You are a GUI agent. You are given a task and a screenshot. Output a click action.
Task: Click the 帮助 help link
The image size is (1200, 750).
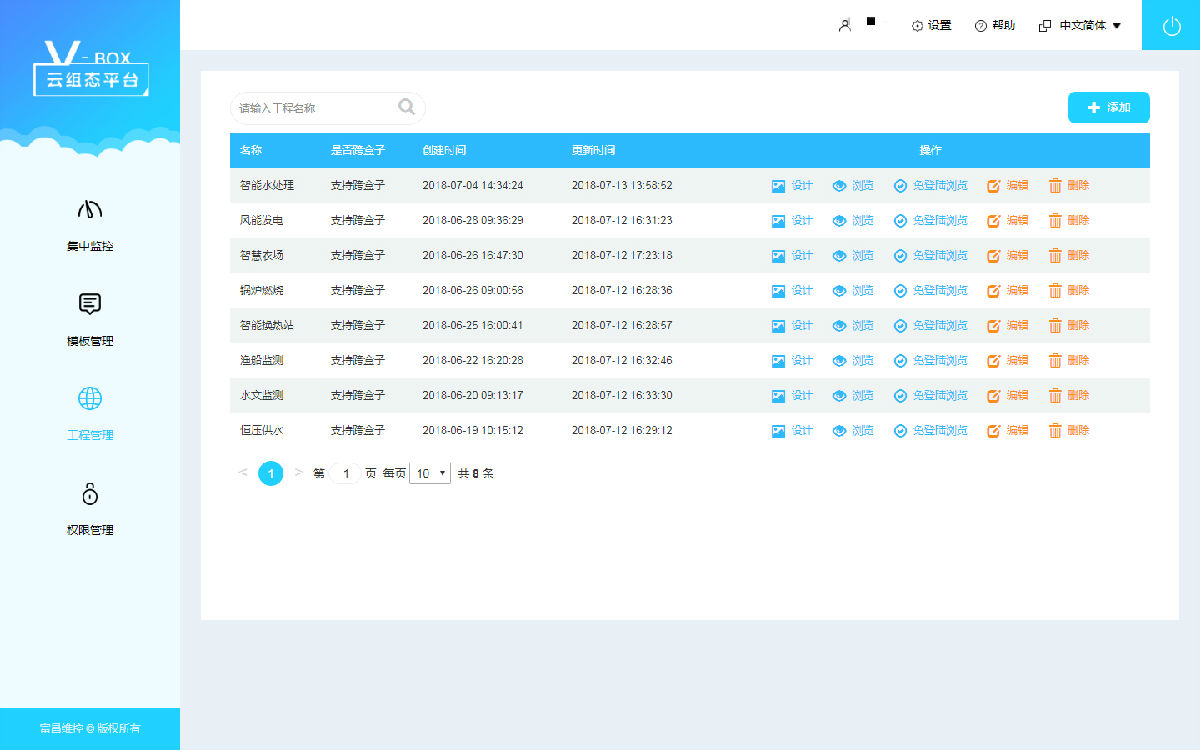[x=995, y=26]
